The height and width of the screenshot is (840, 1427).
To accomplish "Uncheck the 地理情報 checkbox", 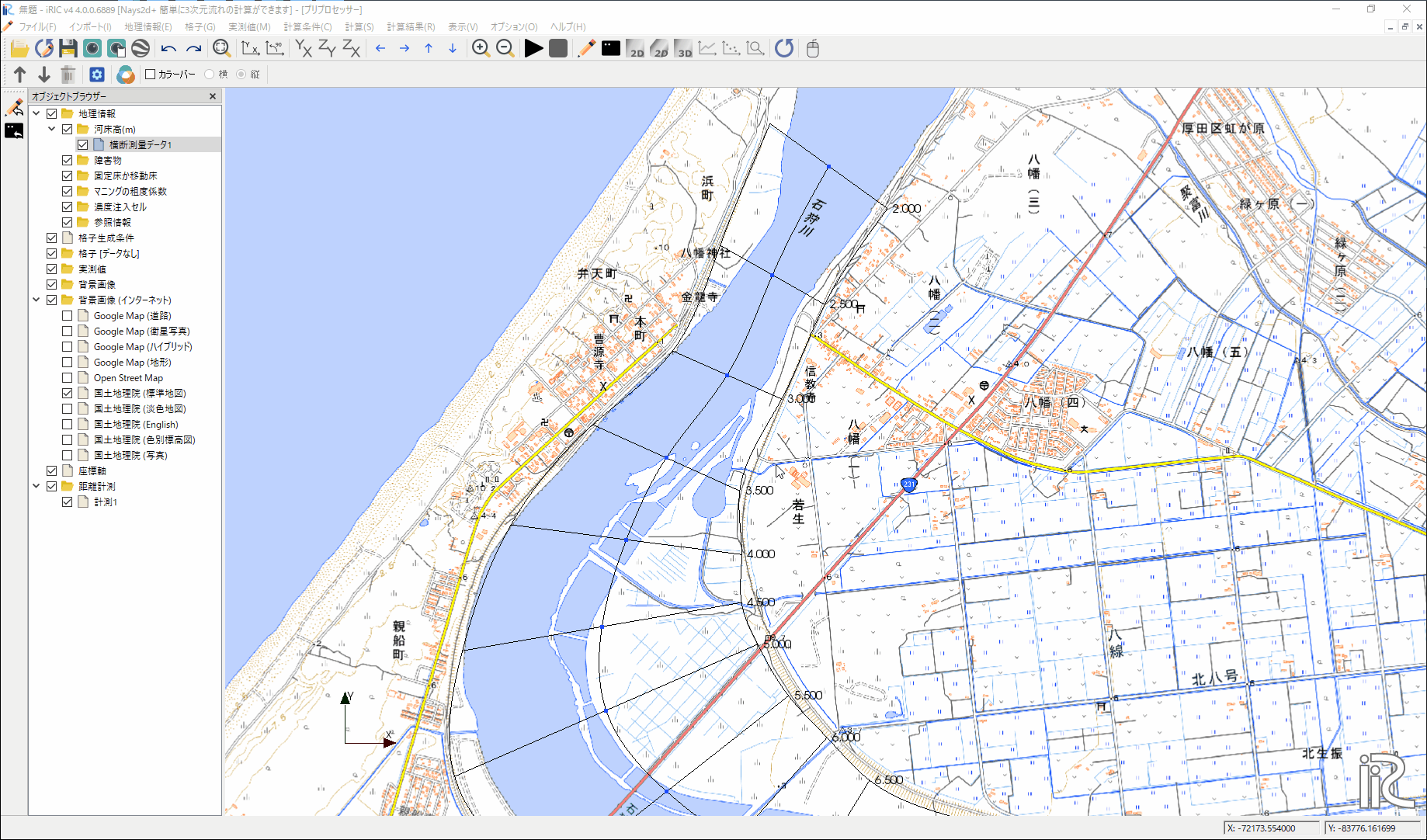I will point(52,113).
